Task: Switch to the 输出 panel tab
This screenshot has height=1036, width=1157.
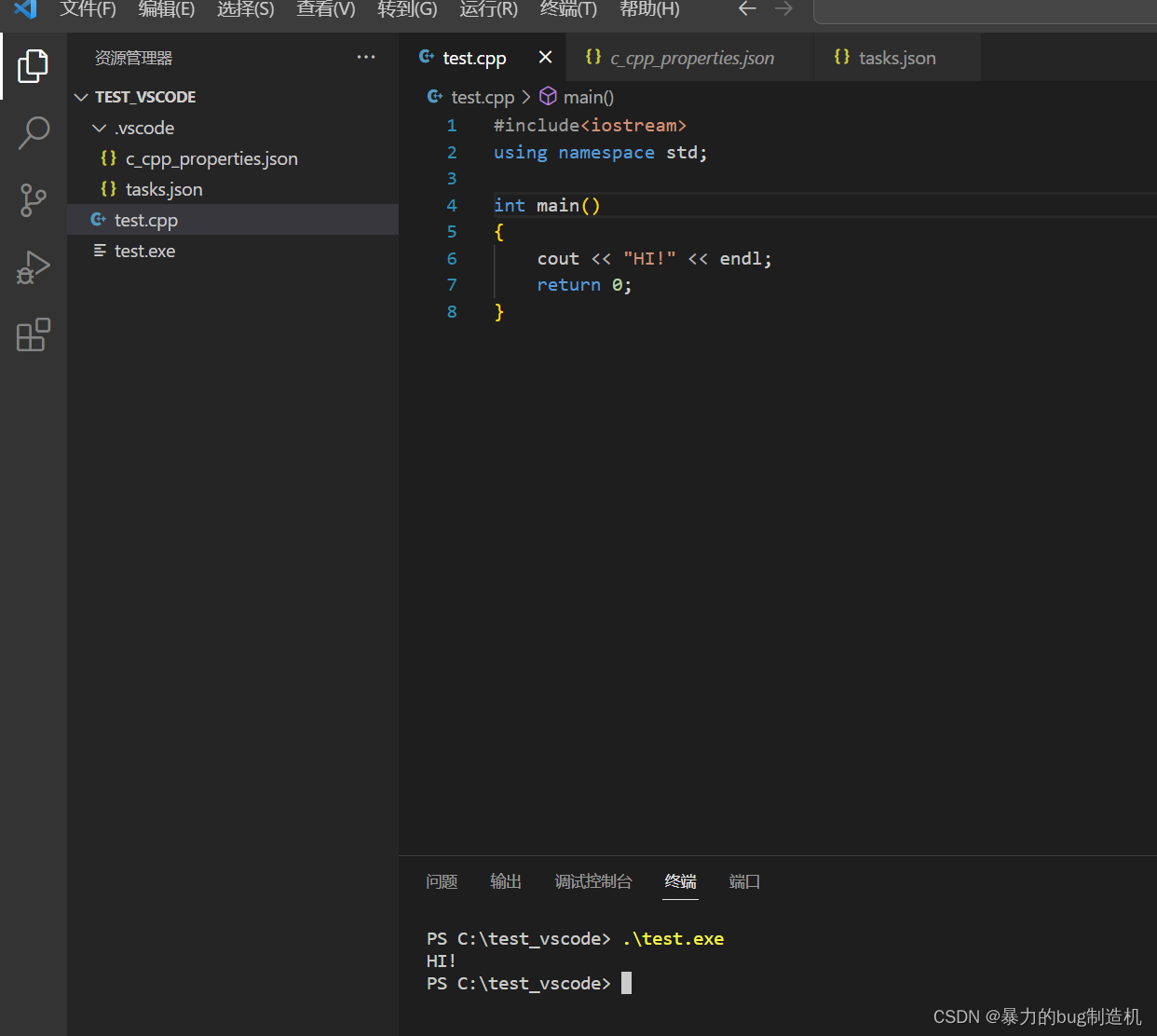Action: coord(506,881)
